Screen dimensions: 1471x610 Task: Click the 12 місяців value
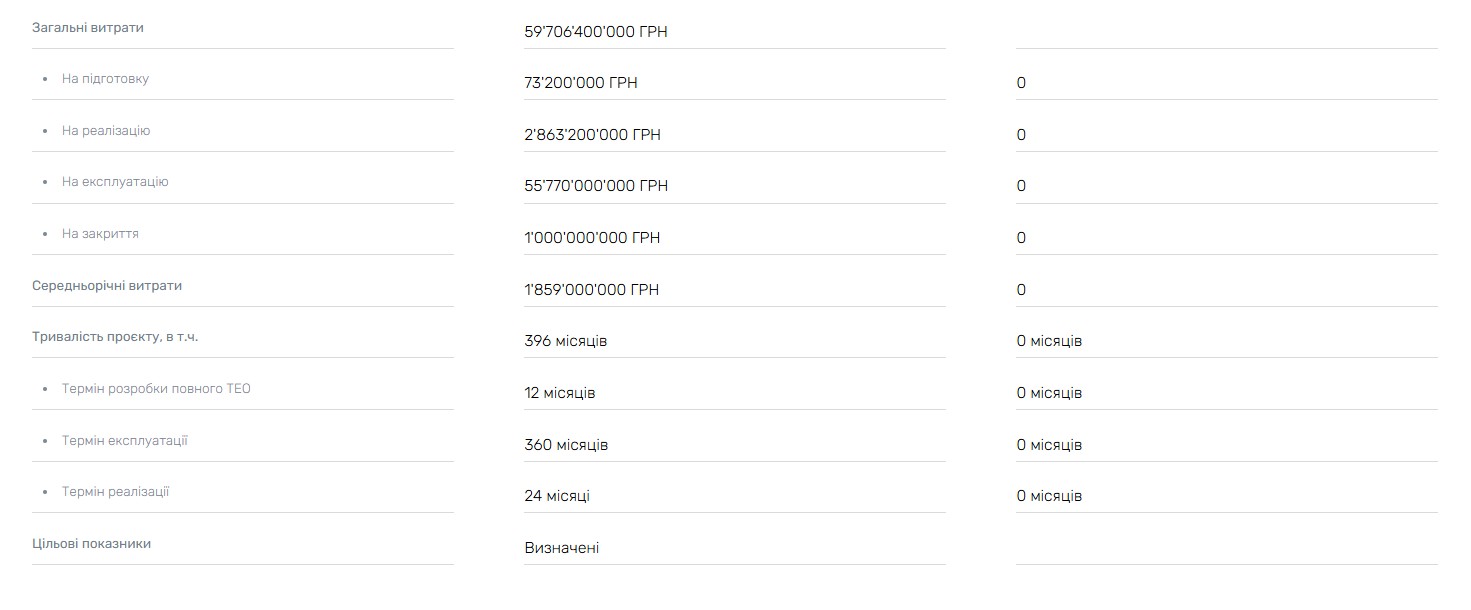click(x=560, y=393)
